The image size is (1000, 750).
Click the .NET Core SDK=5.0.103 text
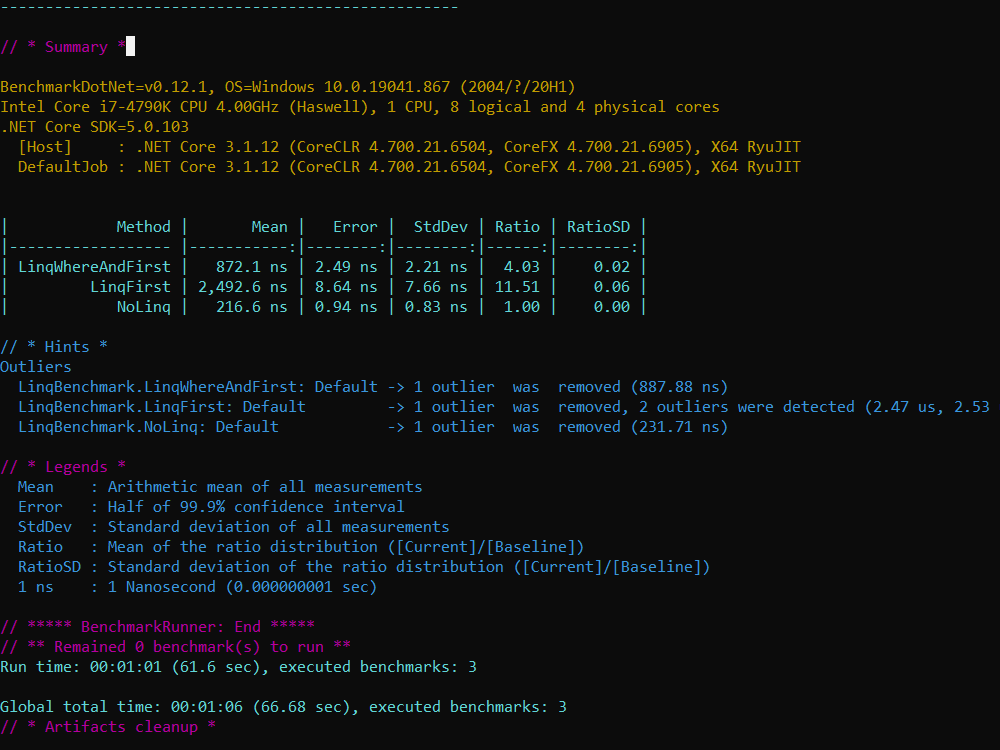pyautogui.click(x=94, y=127)
